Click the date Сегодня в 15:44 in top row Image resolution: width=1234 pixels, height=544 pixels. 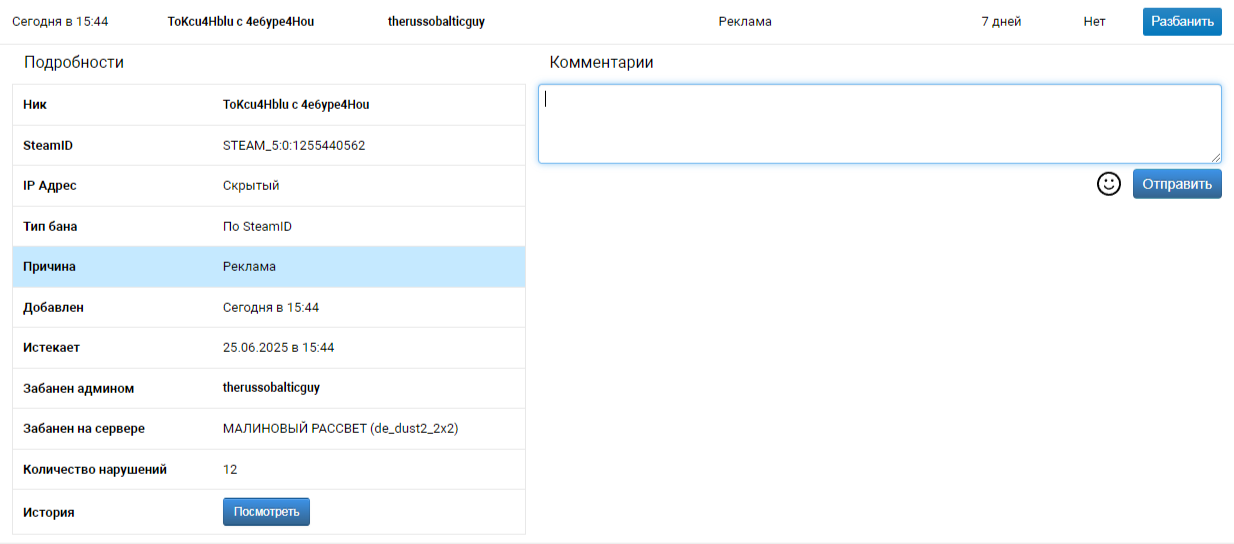pos(60,21)
